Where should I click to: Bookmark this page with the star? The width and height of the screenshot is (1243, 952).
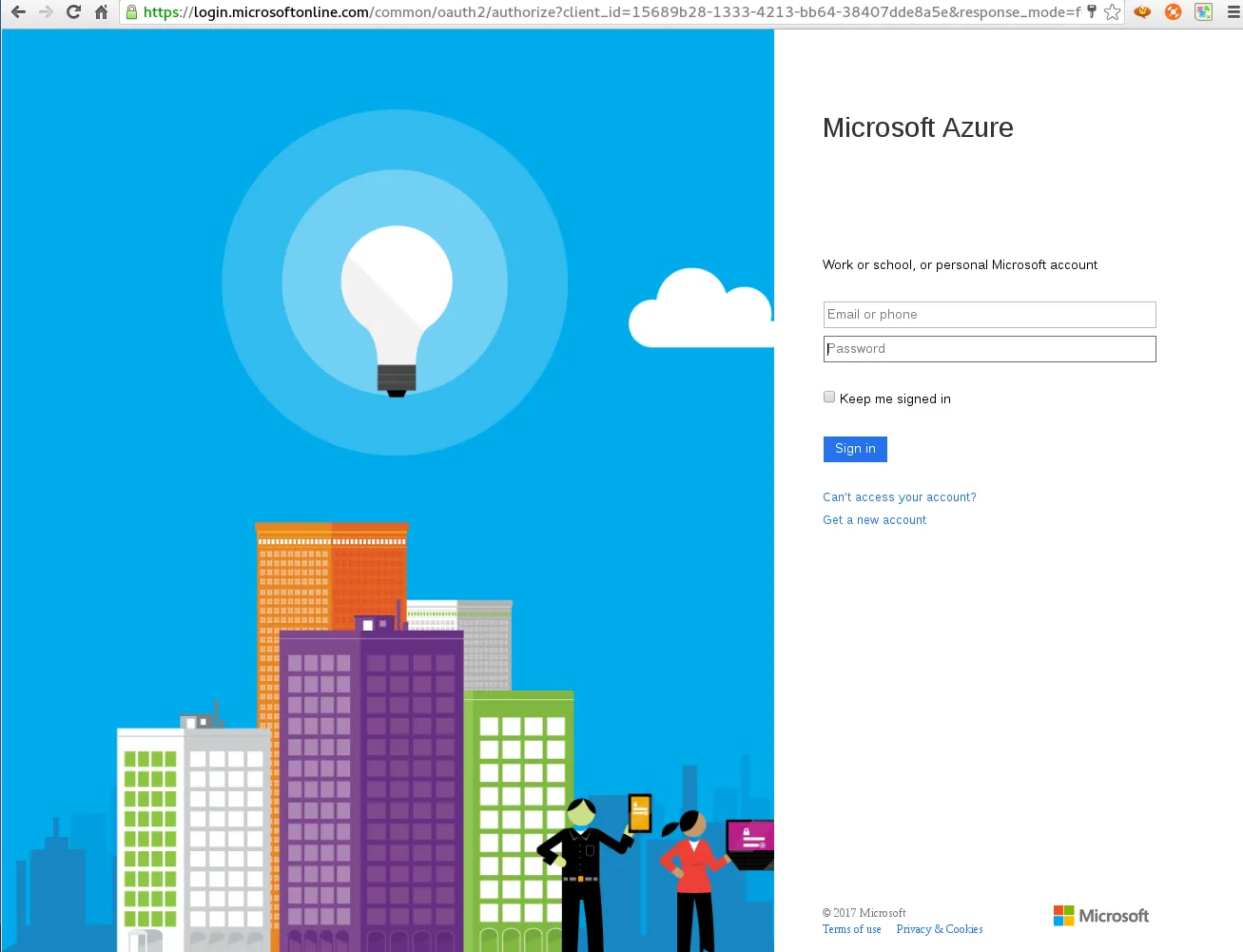coord(1112,12)
